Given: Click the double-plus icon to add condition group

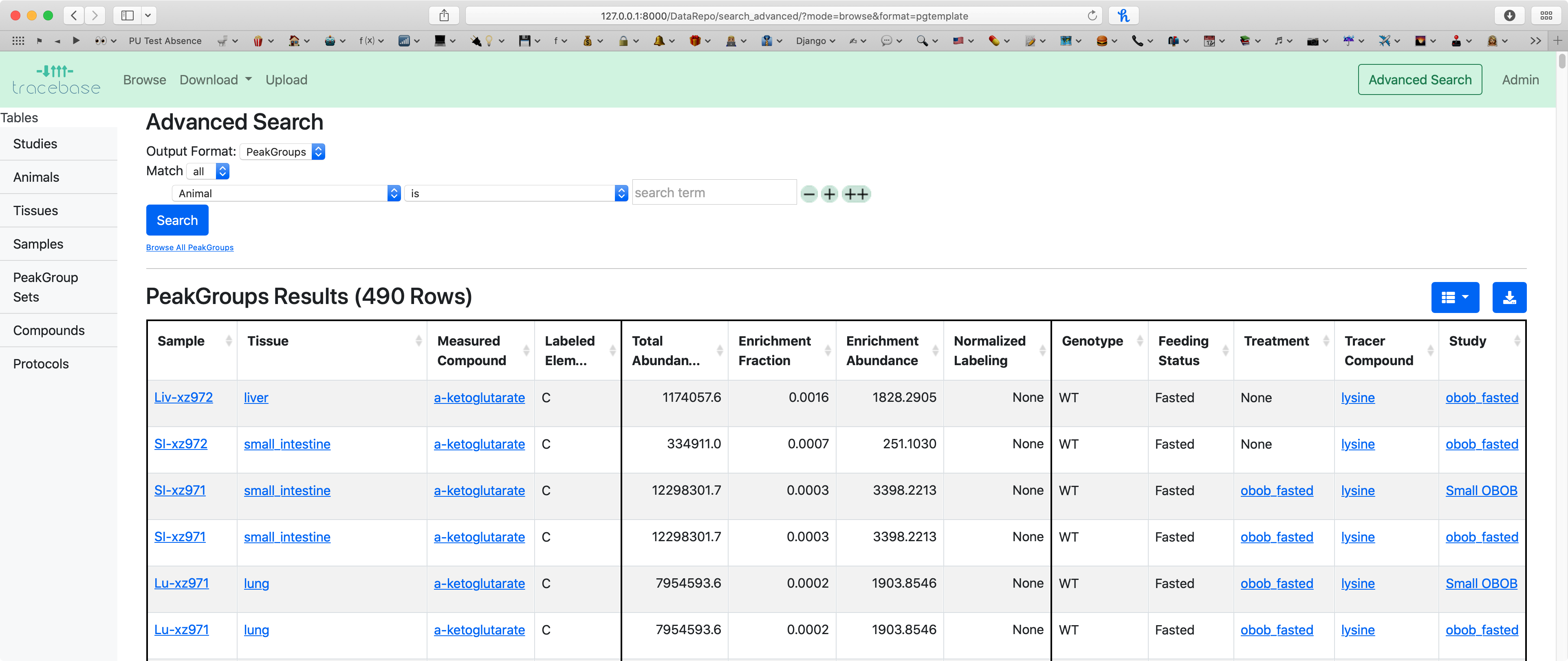Looking at the screenshot, I should [x=856, y=194].
